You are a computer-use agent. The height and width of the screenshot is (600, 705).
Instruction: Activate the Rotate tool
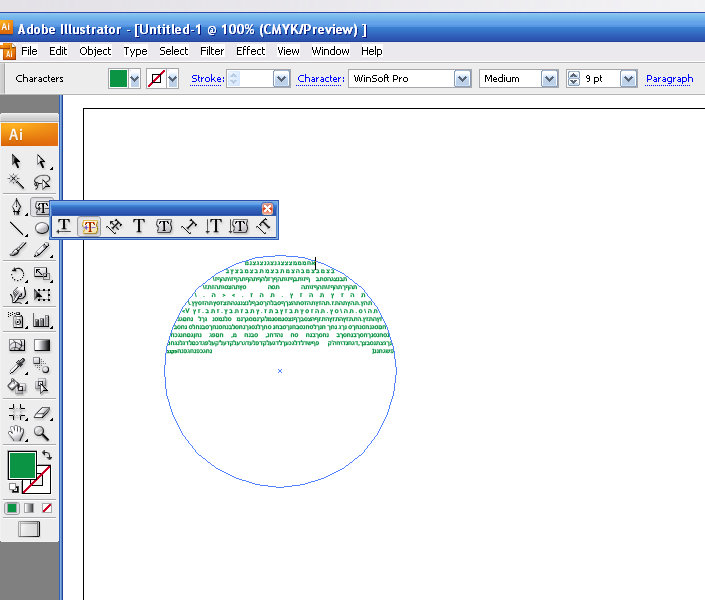pos(17,274)
